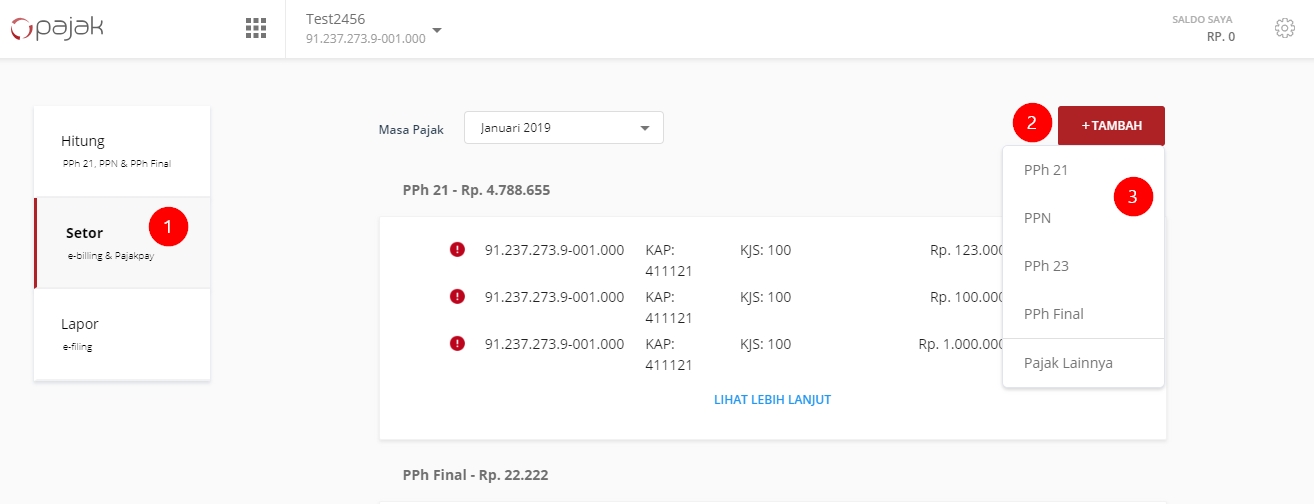This screenshot has width=1314, height=504.
Task: Click KAP: 411121 in Rp. 100.000 row
Action: [670, 307]
